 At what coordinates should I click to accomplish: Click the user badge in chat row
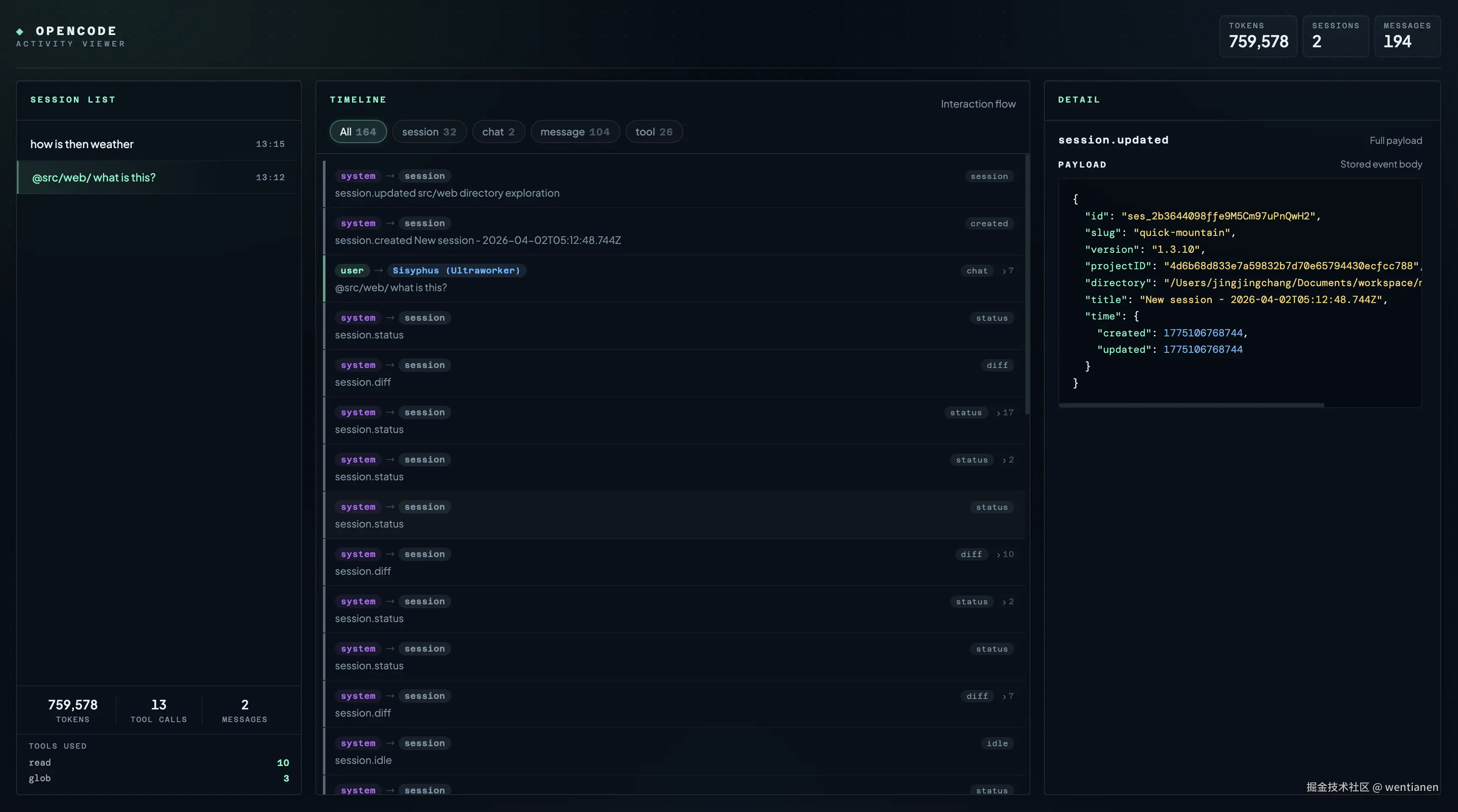pyautogui.click(x=352, y=271)
